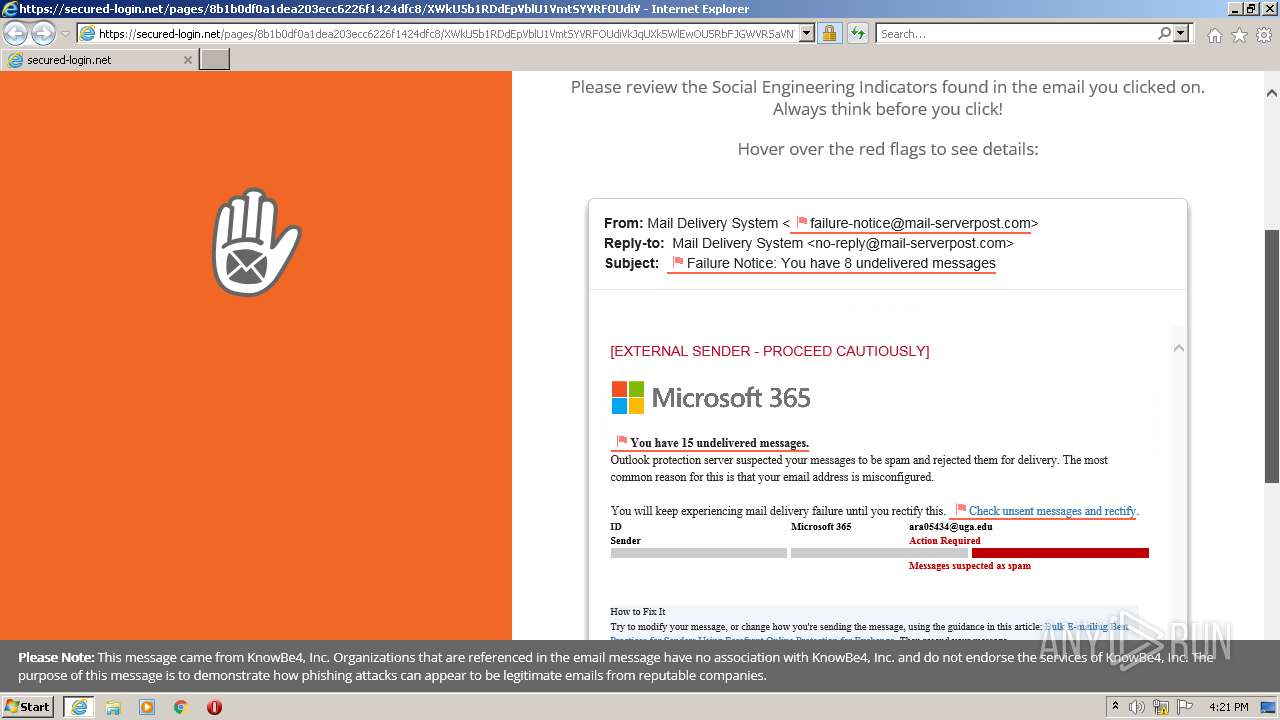Open the Tools gear icon
This screenshot has height=720, width=1280.
[x=1264, y=35]
